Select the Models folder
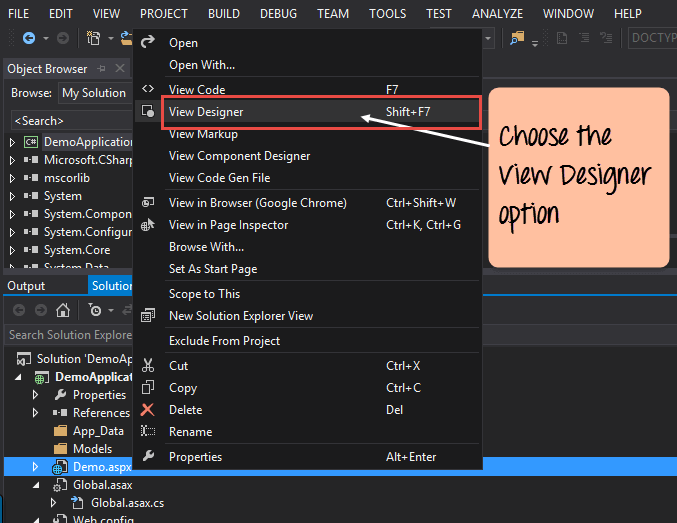The height and width of the screenshot is (523, 677). pyautogui.click(x=92, y=449)
